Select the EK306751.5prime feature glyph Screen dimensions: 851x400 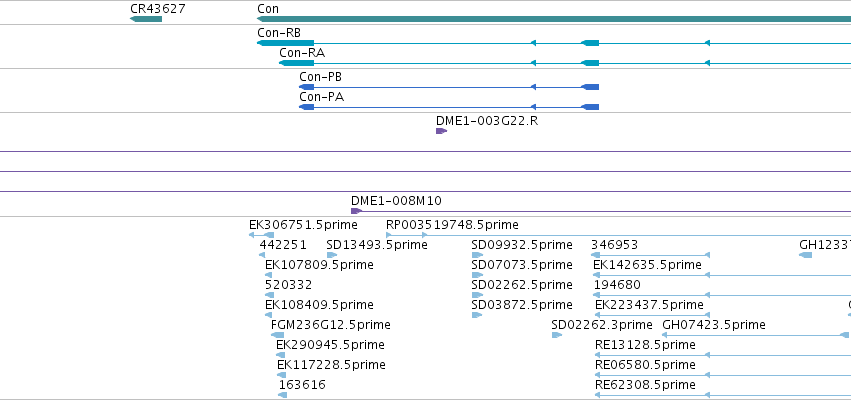261,235
